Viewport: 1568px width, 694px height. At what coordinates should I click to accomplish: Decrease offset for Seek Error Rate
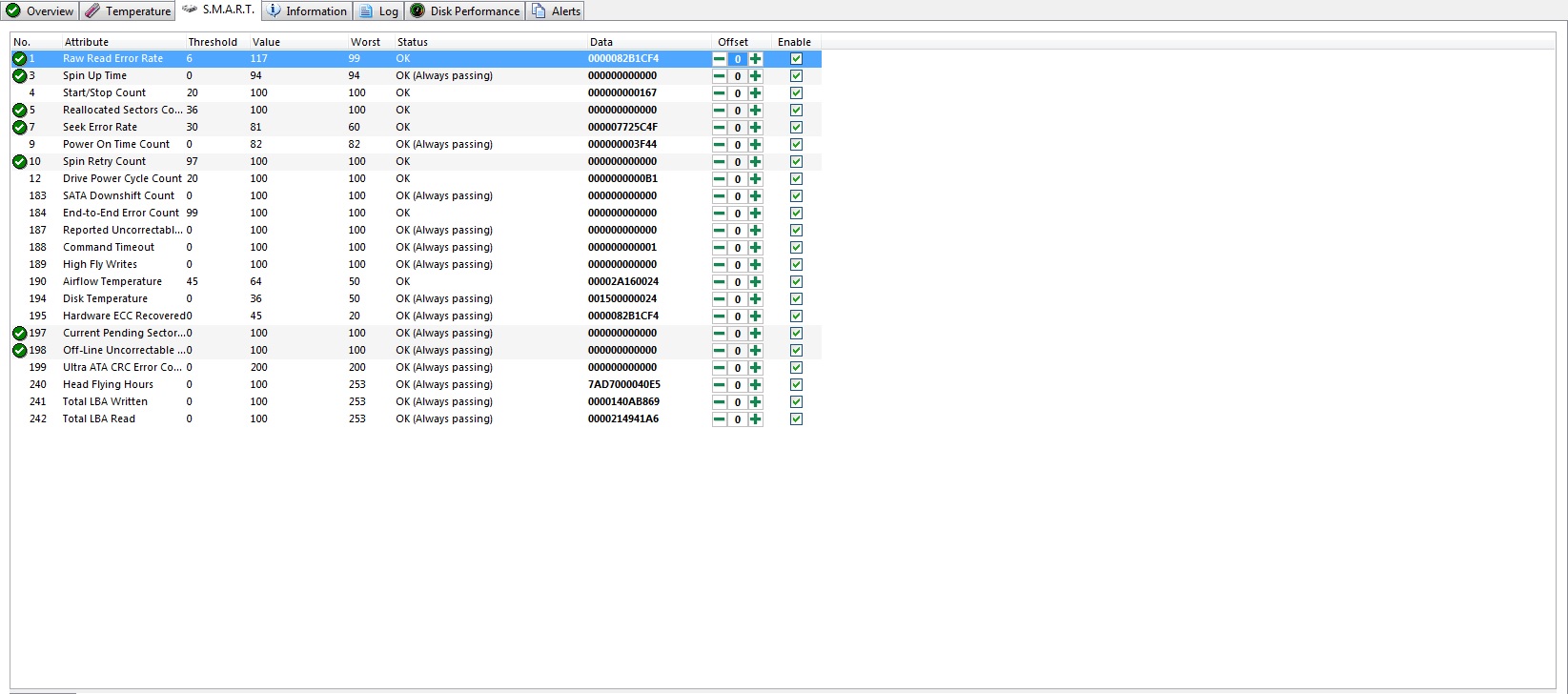[x=720, y=128]
